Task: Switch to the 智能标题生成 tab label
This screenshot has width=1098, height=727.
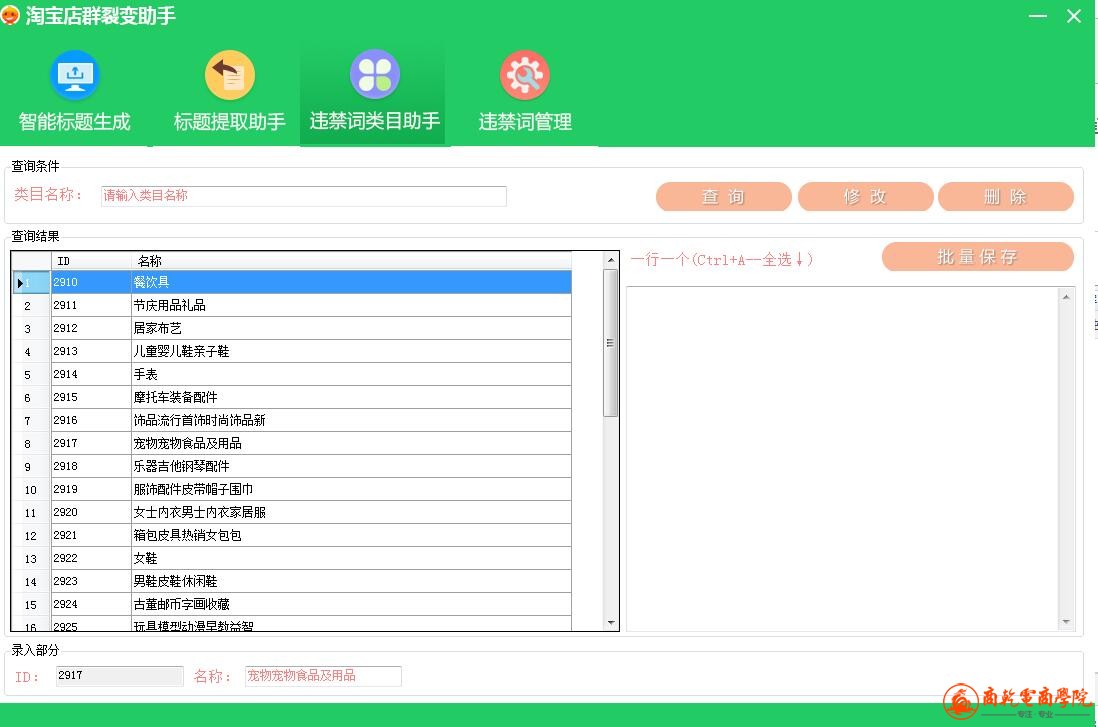Action: [75, 122]
